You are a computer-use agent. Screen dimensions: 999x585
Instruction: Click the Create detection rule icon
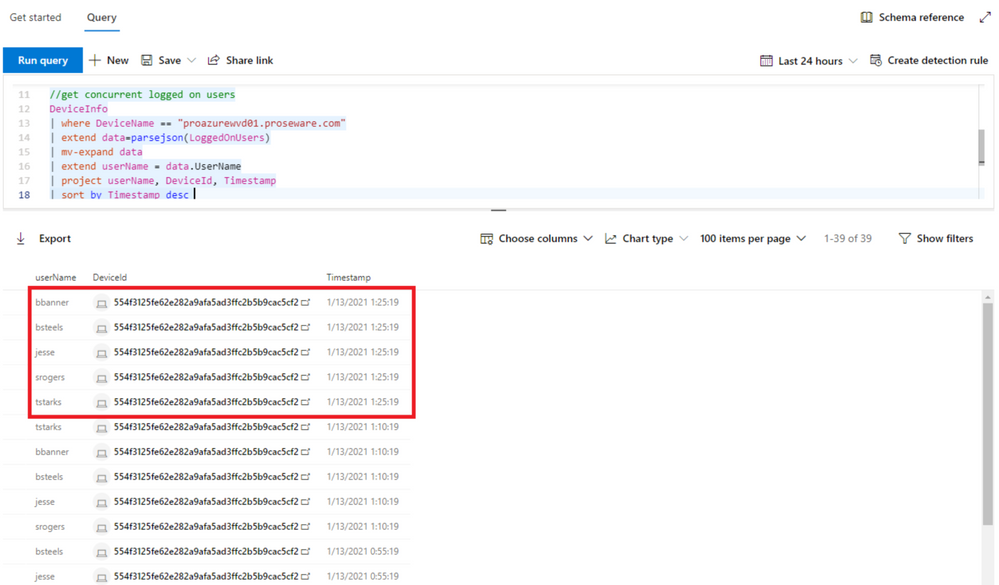coord(876,61)
